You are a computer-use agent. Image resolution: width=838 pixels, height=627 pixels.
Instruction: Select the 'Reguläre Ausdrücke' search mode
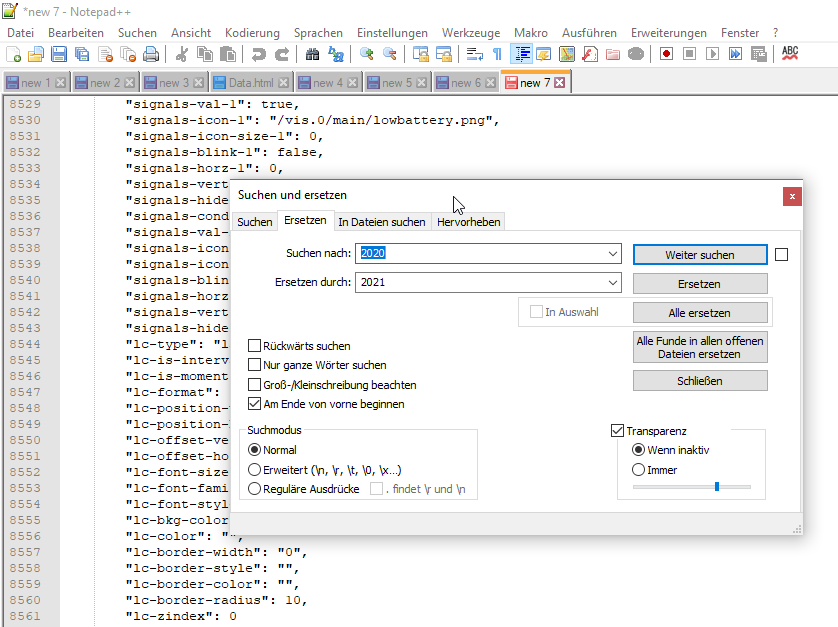click(254, 489)
